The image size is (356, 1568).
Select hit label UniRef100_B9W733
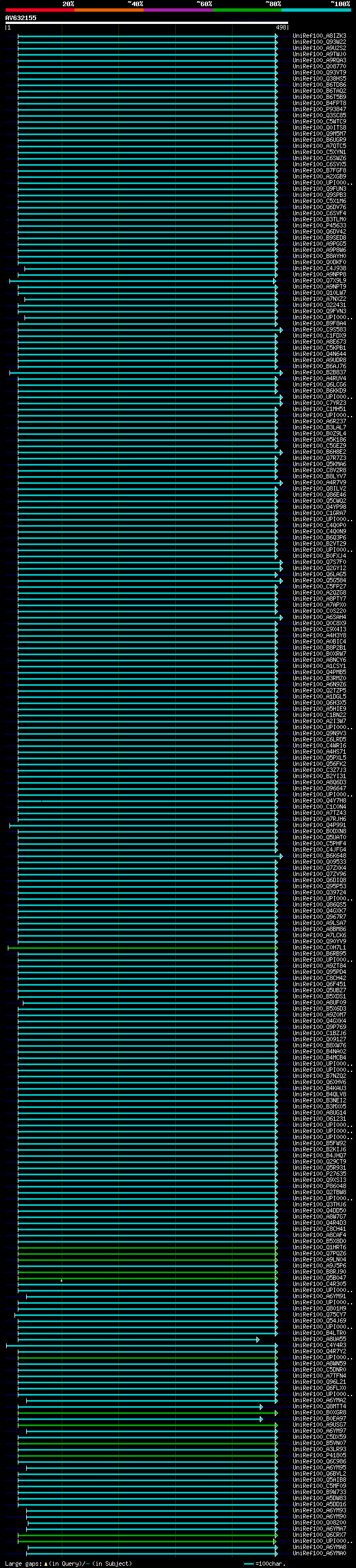click(x=319, y=1492)
